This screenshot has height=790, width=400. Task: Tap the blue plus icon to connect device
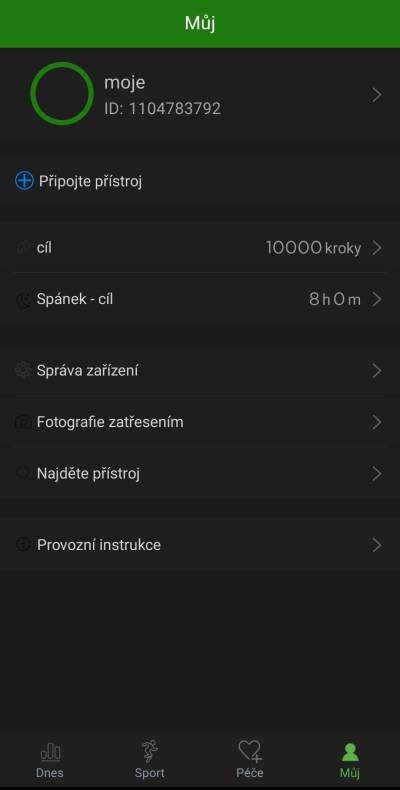[24, 181]
